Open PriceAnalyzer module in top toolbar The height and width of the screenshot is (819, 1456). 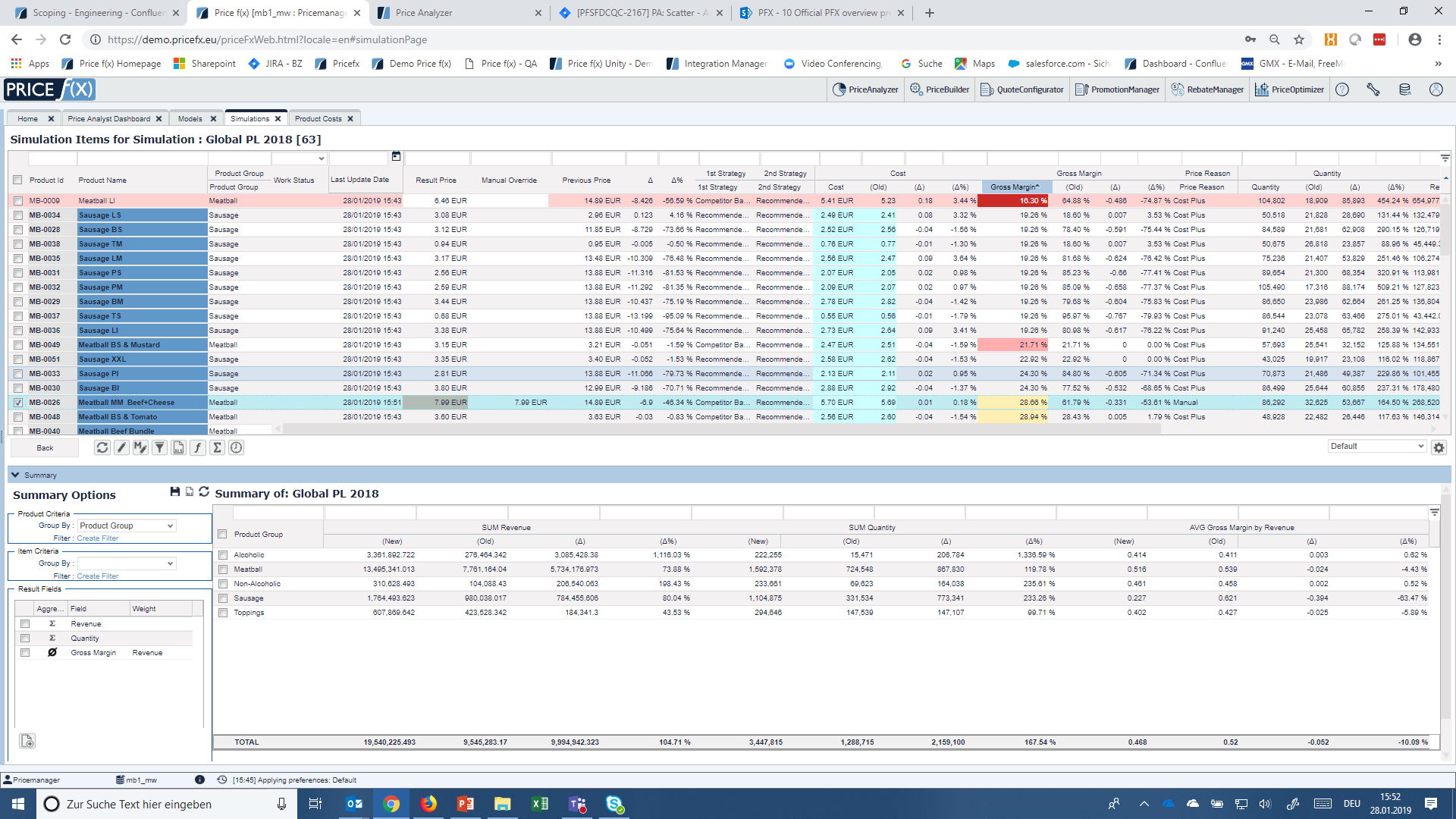point(865,89)
